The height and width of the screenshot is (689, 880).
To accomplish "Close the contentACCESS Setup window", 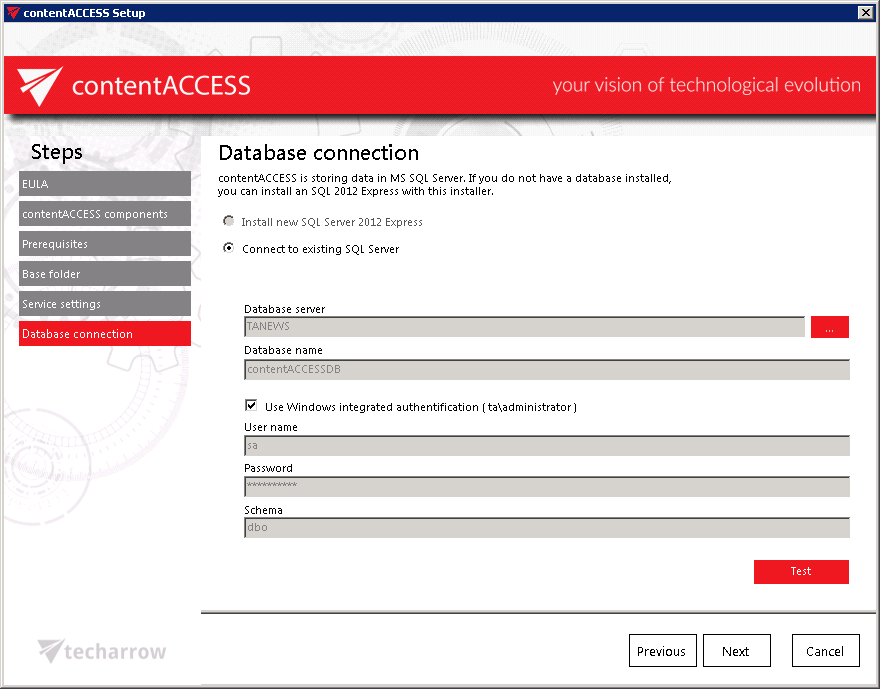I will [x=865, y=12].
